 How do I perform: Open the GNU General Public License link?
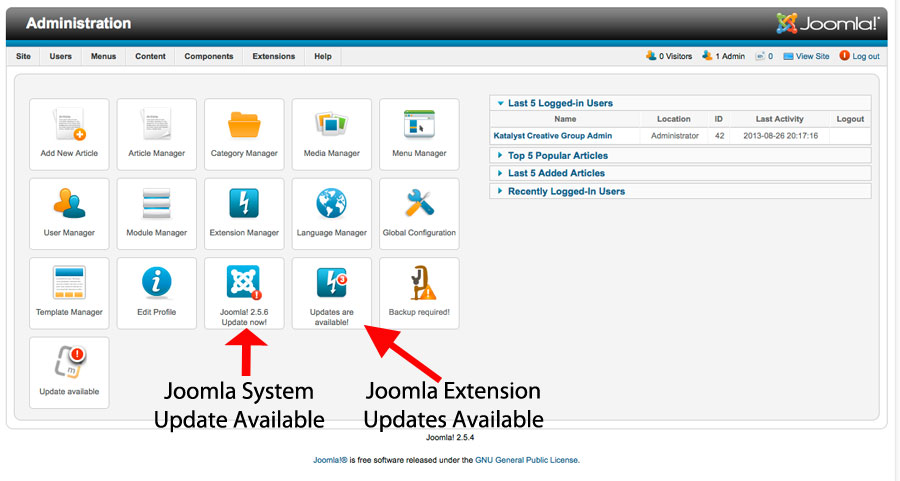coord(526,460)
